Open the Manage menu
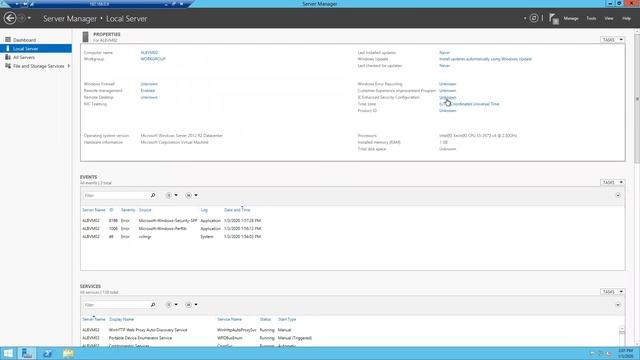 click(x=571, y=18)
